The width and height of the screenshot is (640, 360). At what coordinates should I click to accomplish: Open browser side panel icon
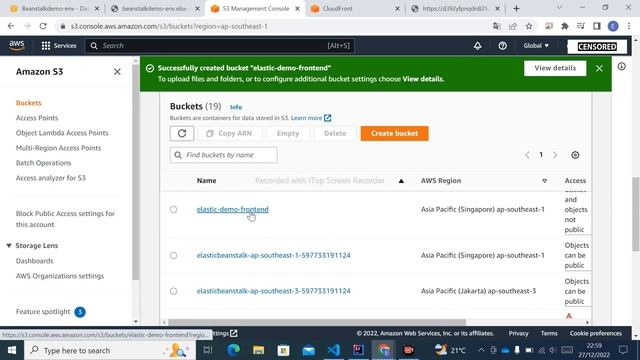point(597,26)
